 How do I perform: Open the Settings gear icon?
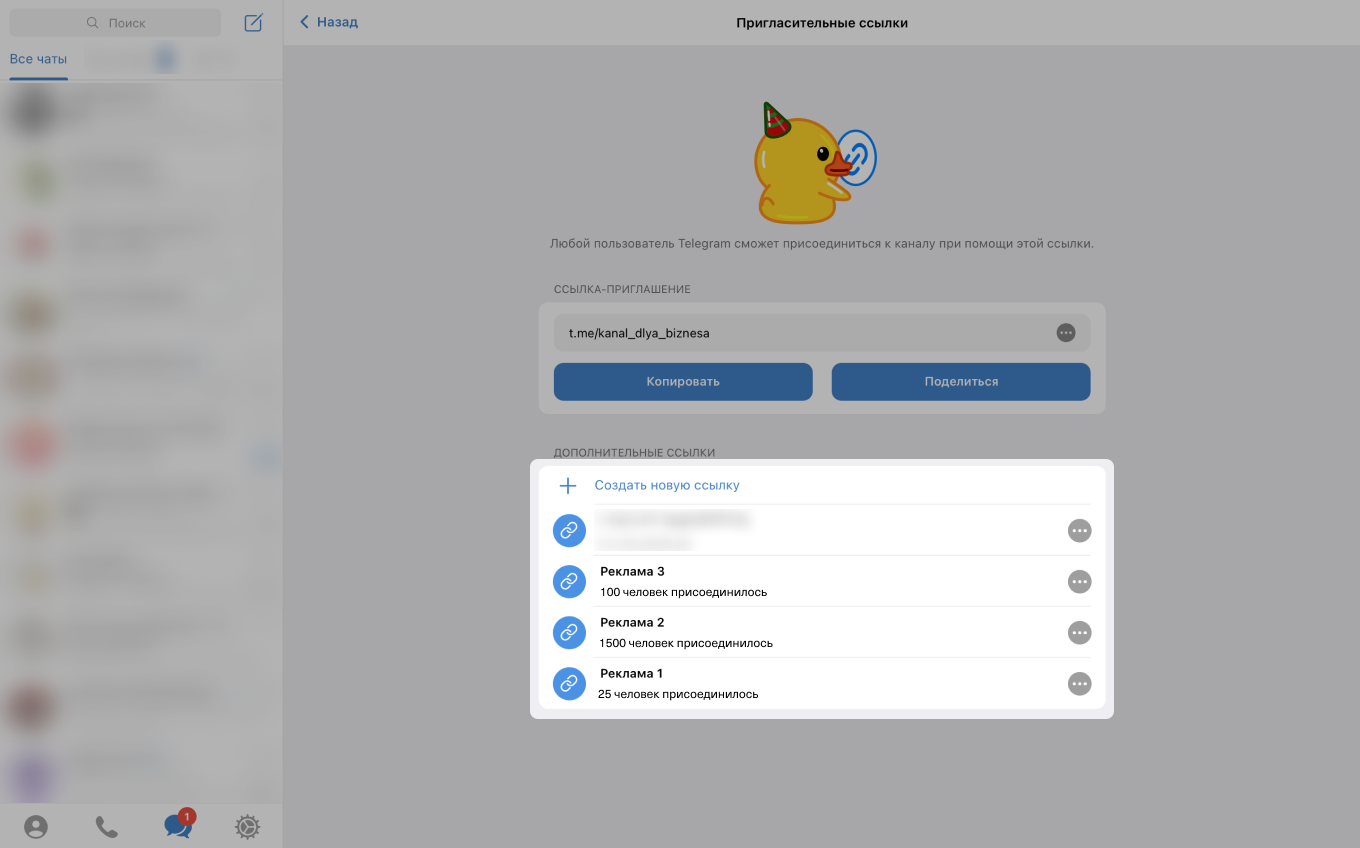tap(247, 827)
